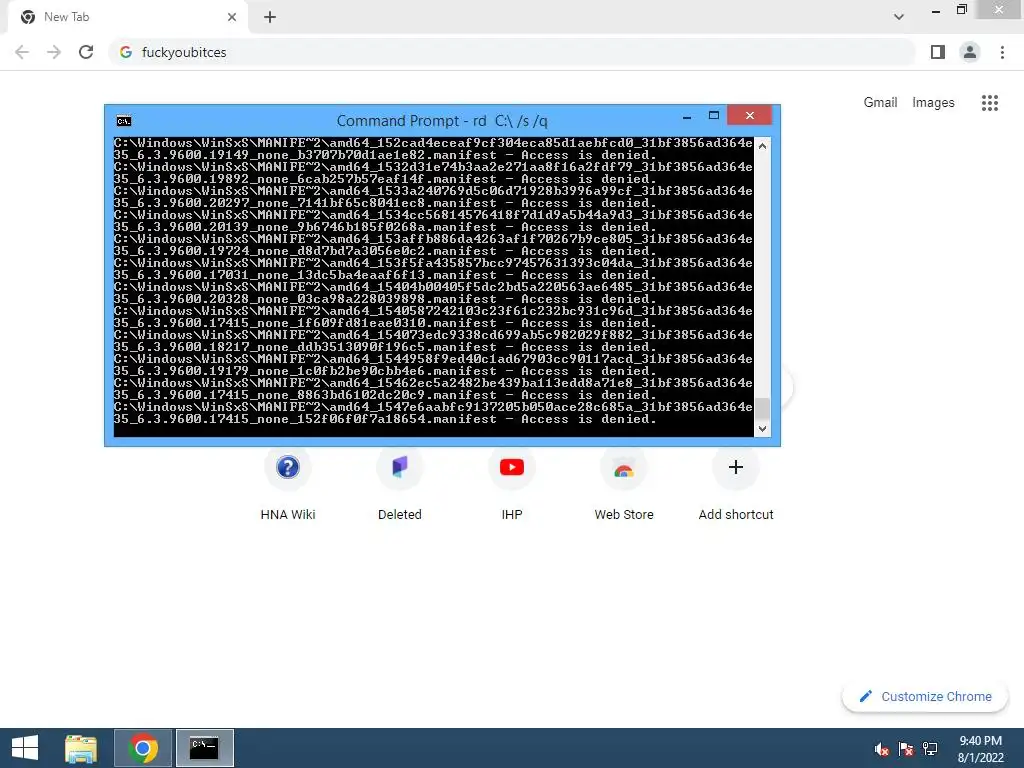Image resolution: width=1024 pixels, height=768 pixels.
Task: Open the Google apps grid
Action: click(990, 103)
